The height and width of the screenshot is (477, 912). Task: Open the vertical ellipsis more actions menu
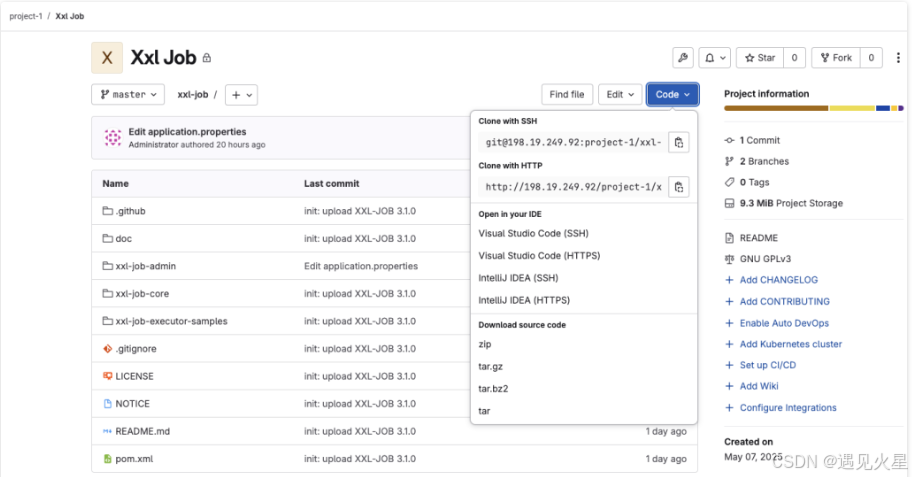click(x=898, y=58)
